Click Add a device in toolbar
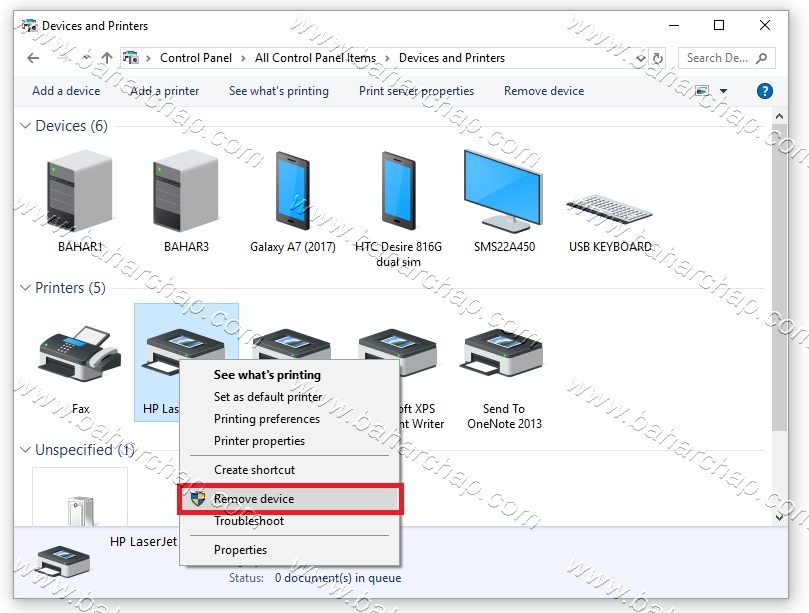The height and width of the screenshot is (613, 809). (x=66, y=91)
